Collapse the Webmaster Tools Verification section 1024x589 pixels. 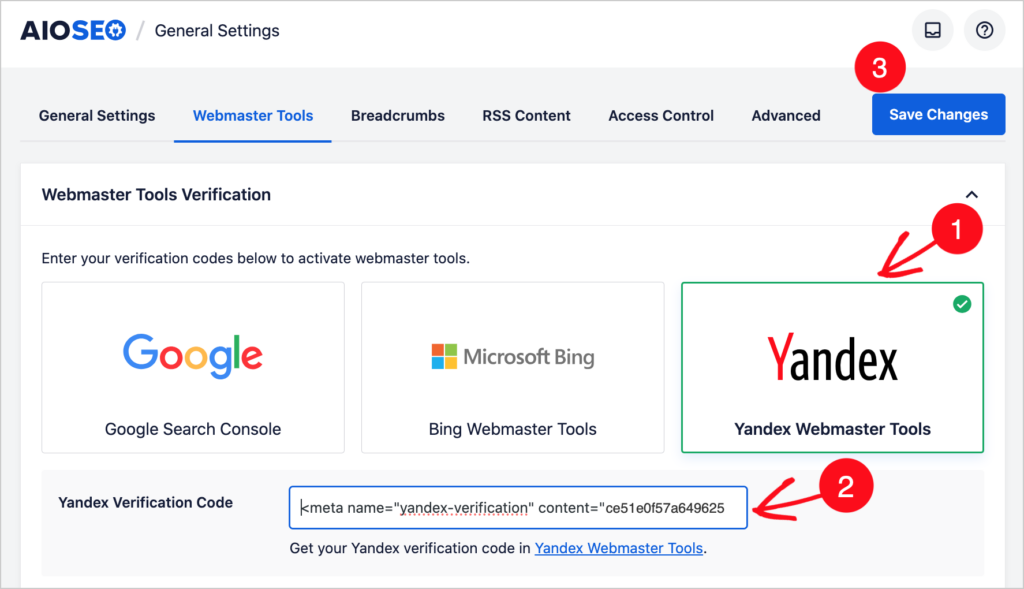pos(971,195)
